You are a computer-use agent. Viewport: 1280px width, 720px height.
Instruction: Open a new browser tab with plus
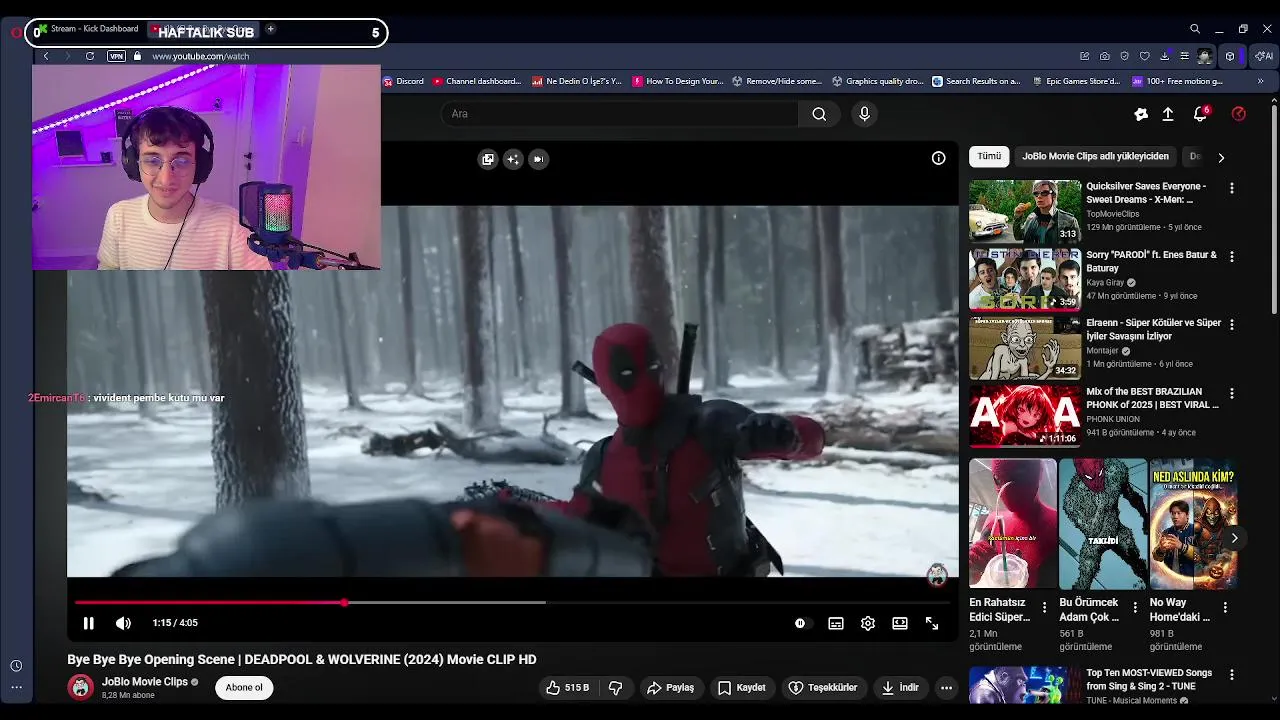[270, 29]
